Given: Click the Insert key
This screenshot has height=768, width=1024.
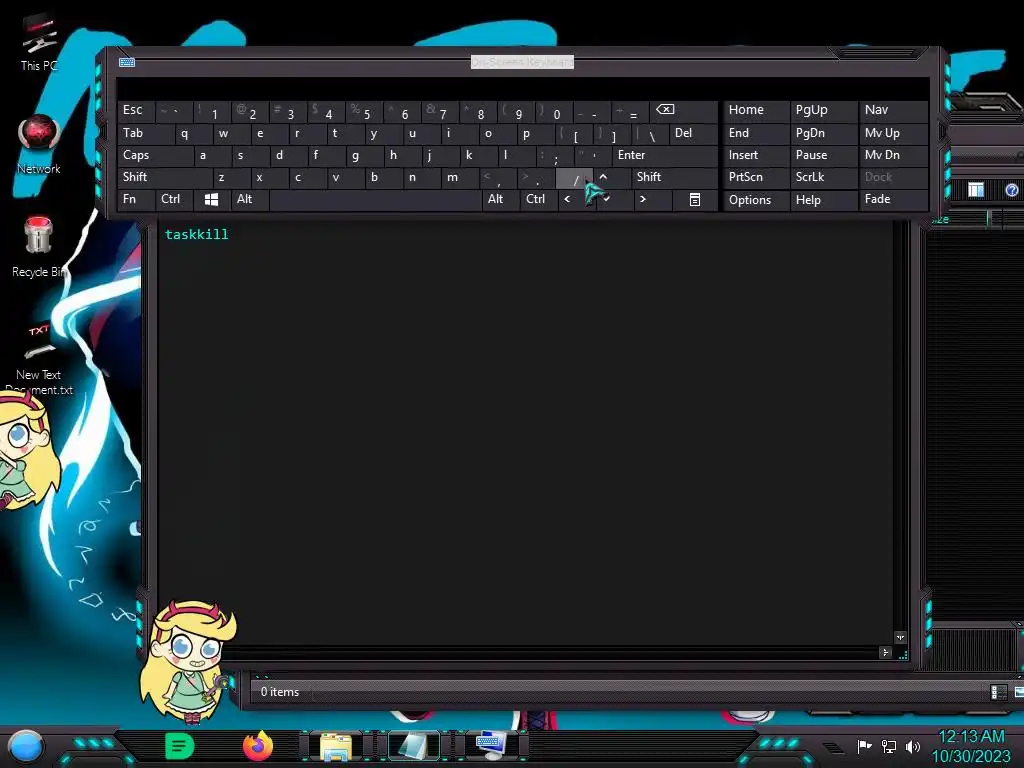Looking at the screenshot, I should [756, 155].
